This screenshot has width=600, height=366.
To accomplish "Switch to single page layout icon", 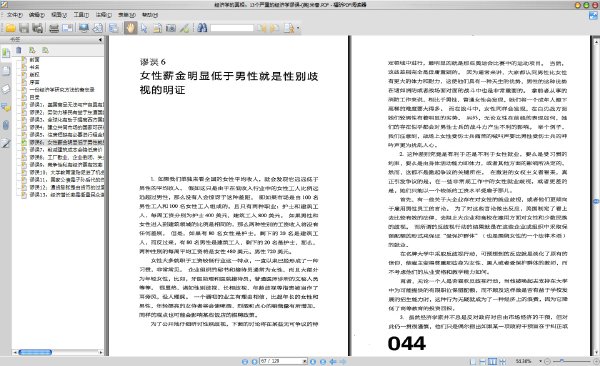I will (x=473, y=361).
